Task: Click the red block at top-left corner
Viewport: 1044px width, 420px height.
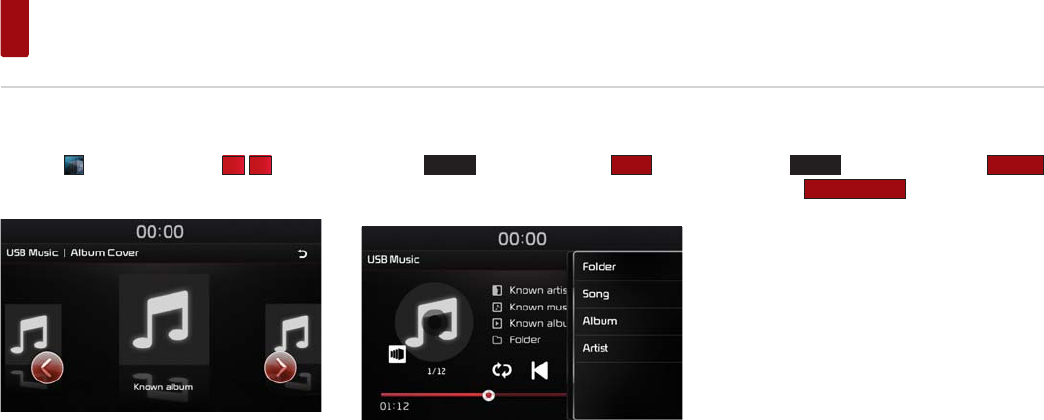Action: [15, 28]
